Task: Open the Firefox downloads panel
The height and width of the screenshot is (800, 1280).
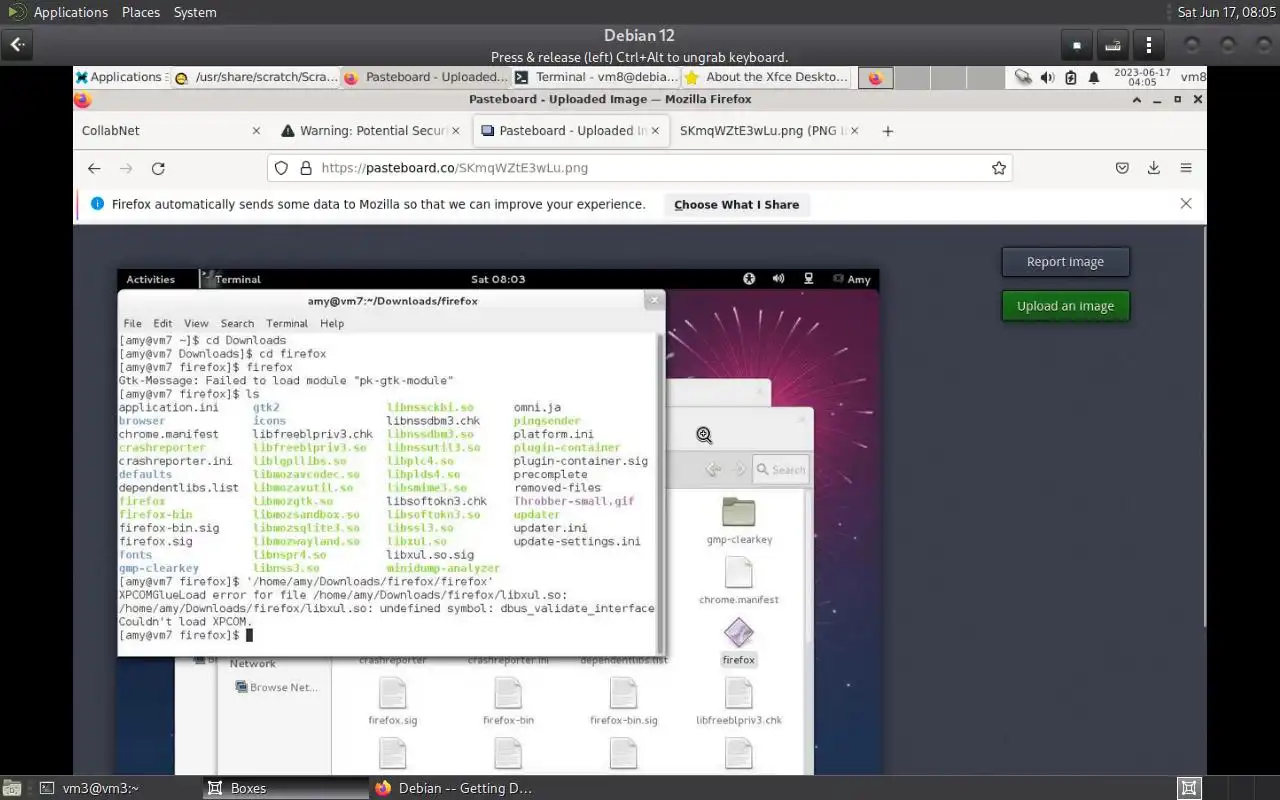Action: click(1154, 168)
